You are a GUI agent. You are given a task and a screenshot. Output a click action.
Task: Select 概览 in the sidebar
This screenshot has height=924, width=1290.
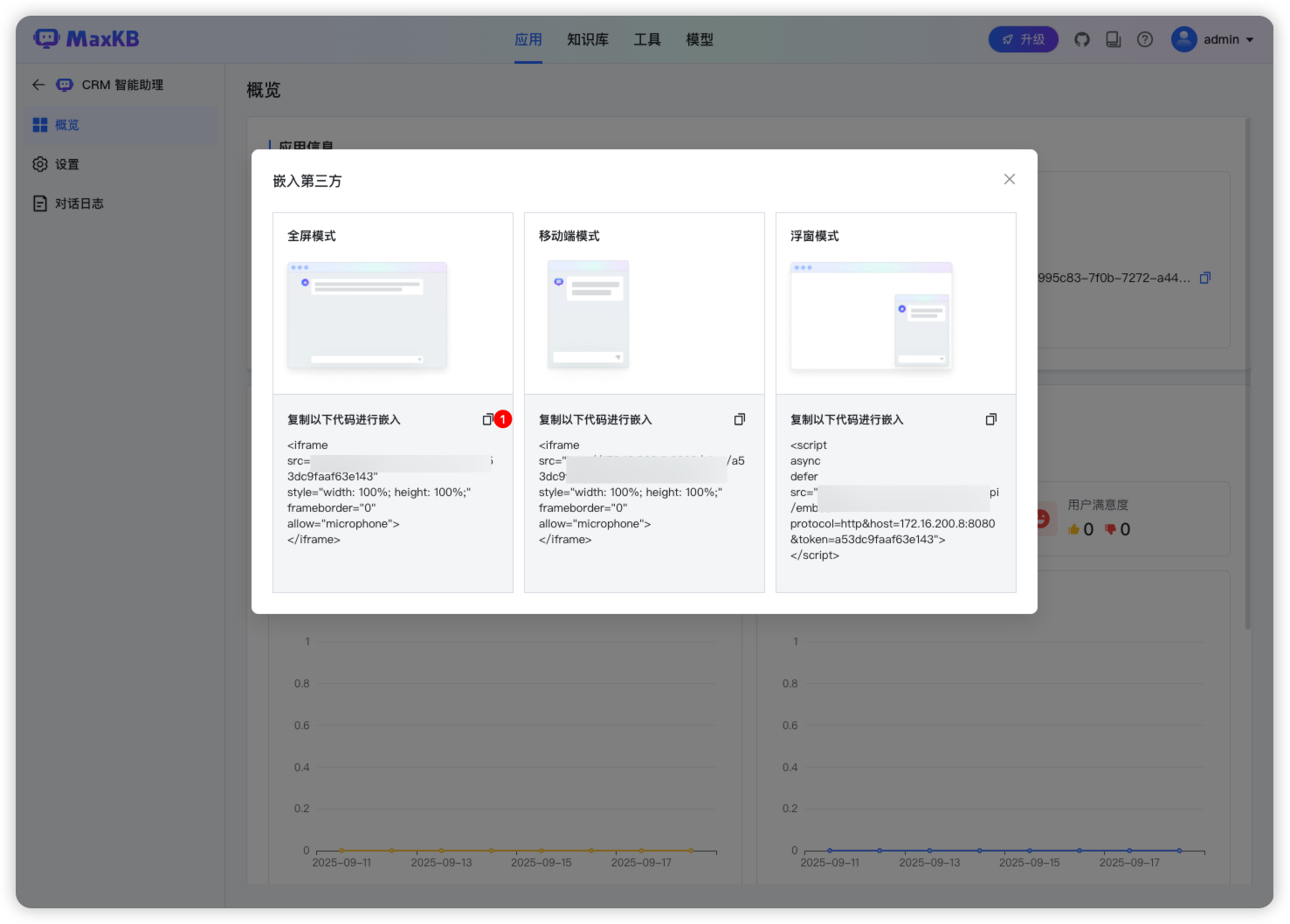(67, 125)
